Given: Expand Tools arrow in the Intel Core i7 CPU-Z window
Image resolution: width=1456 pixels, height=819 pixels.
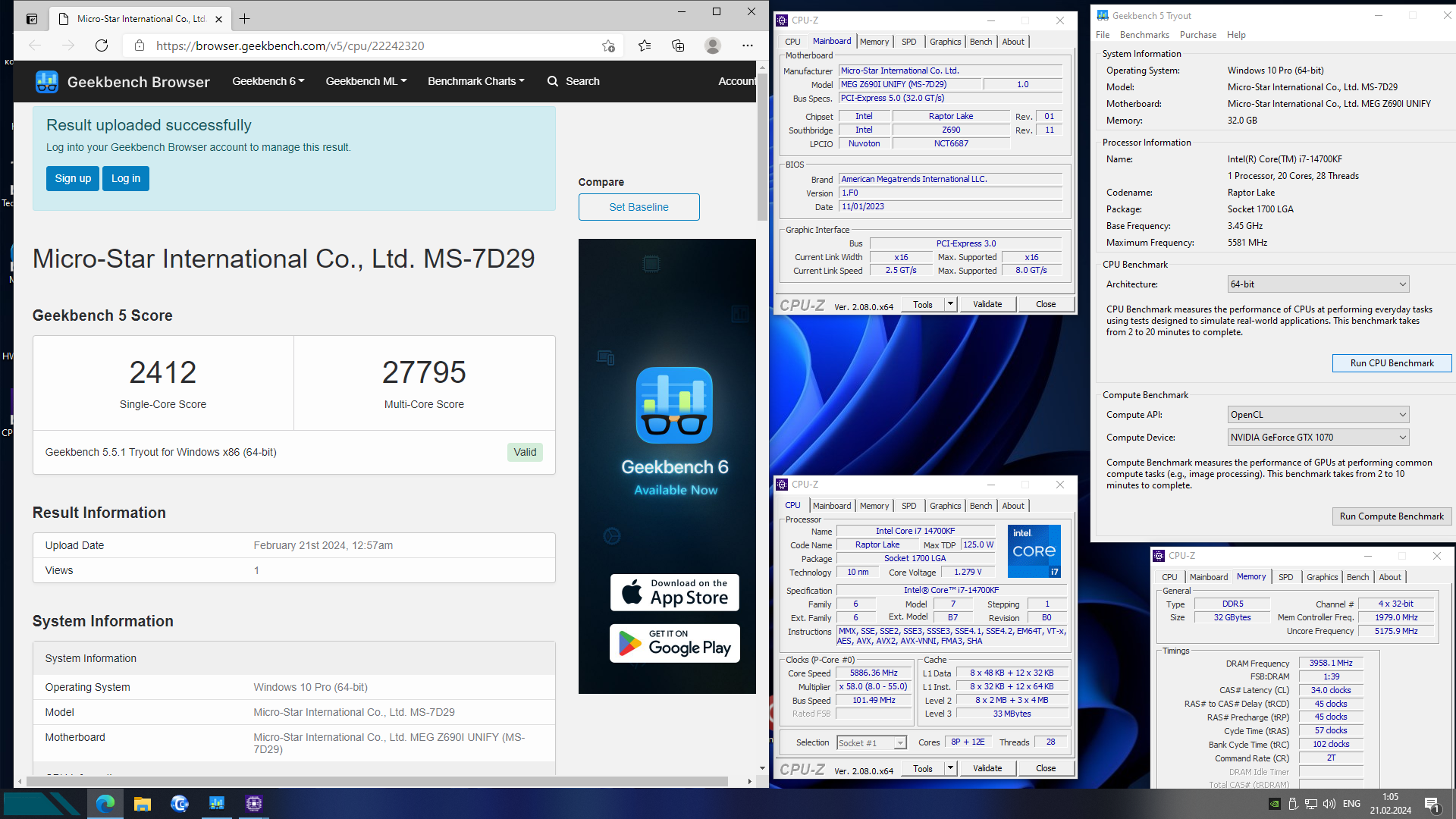Looking at the screenshot, I should (949, 768).
